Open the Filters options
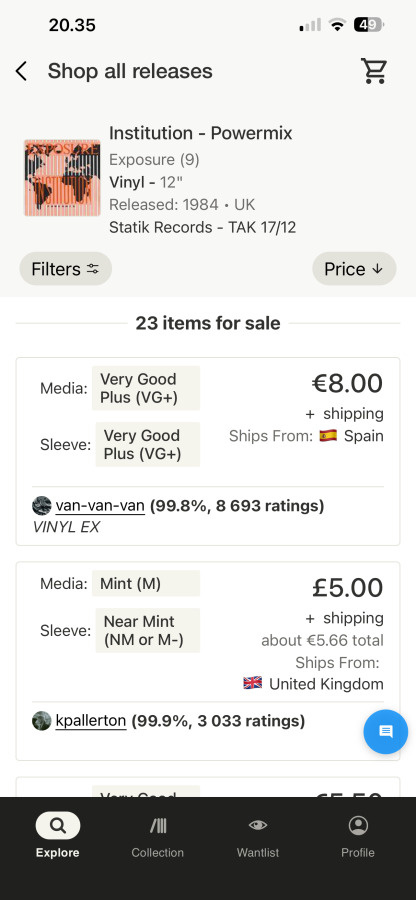 (65, 269)
